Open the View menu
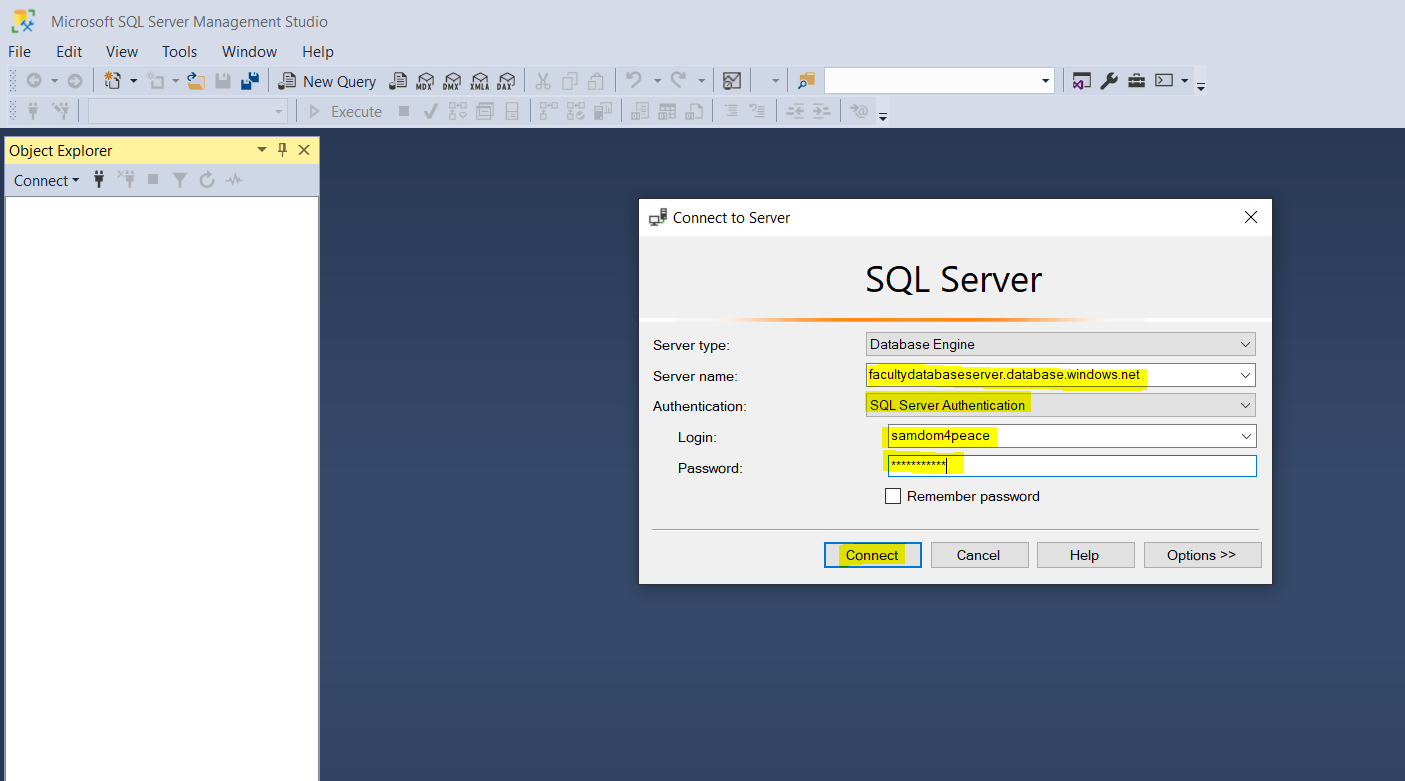 (x=122, y=52)
